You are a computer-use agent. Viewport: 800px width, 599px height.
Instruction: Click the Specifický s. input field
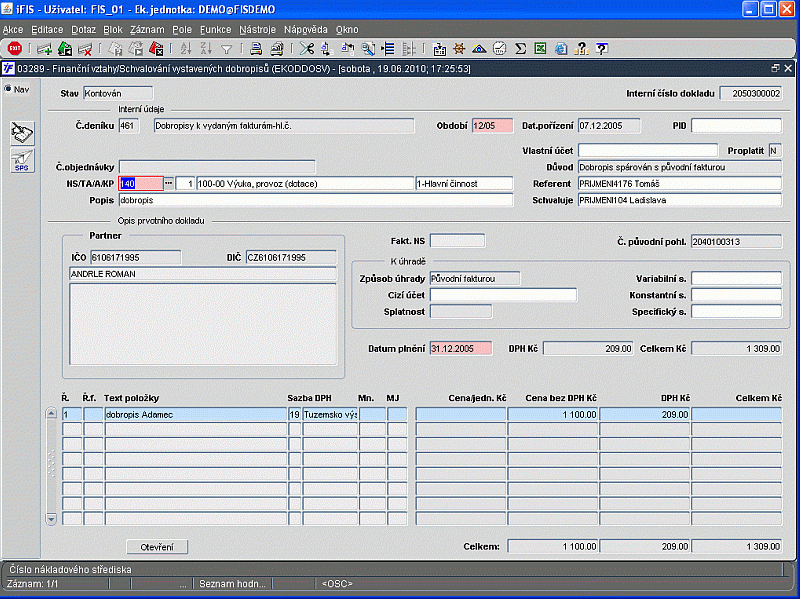pyautogui.click(x=736, y=311)
